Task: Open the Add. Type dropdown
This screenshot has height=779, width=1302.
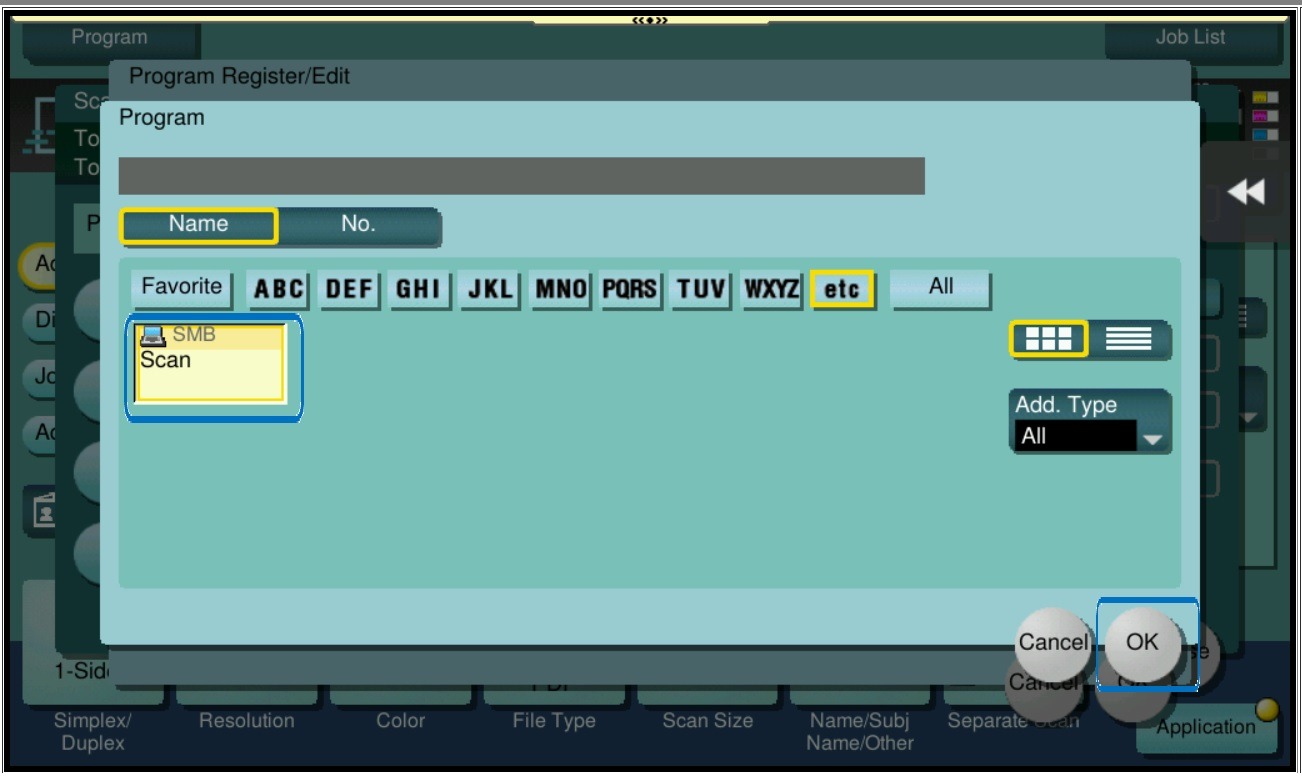Action: pyautogui.click(x=1089, y=422)
